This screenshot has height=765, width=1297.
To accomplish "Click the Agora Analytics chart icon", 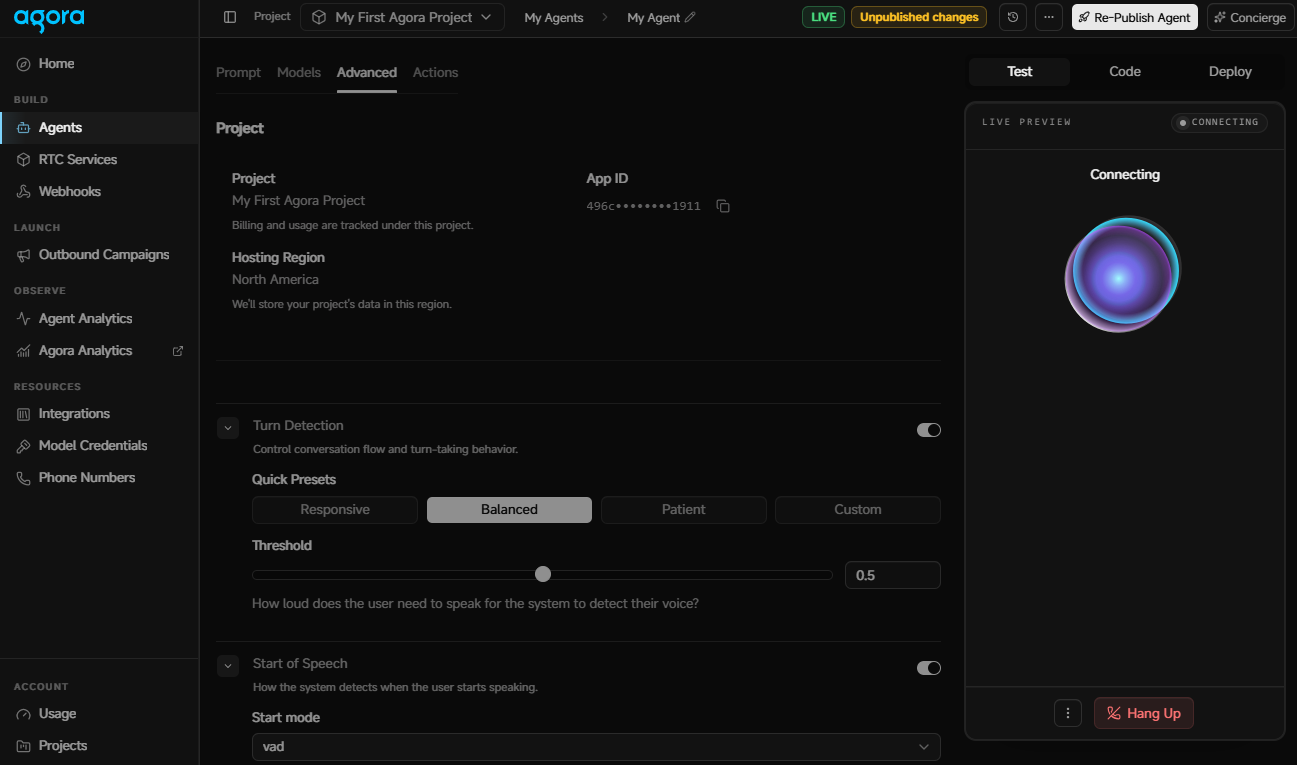I will tap(24, 351).
